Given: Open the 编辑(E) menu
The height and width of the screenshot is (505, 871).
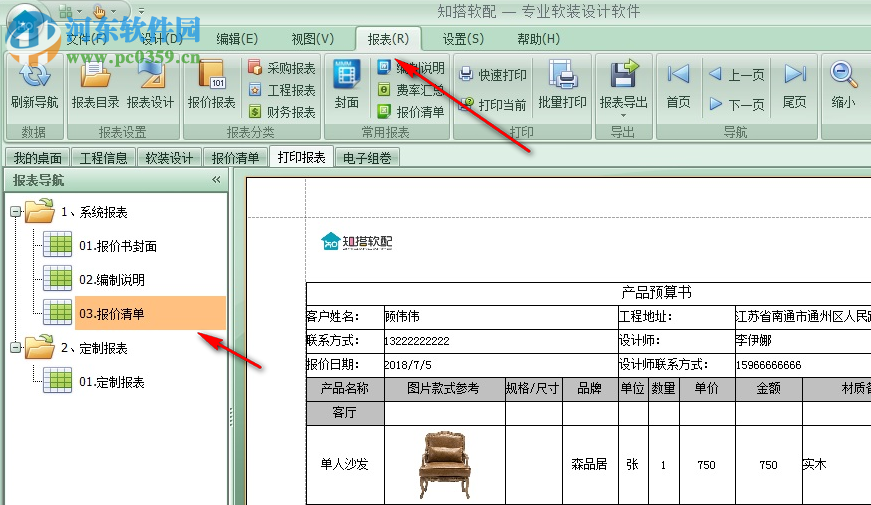Looking at the screenshot, I should (x=237, y=39).
